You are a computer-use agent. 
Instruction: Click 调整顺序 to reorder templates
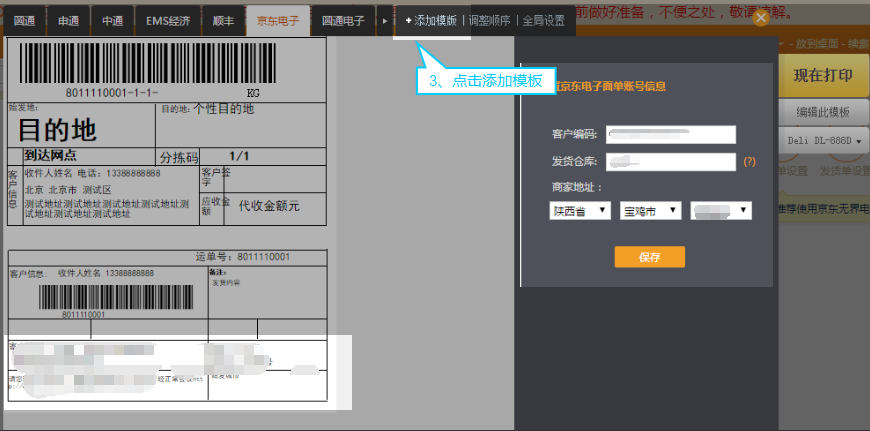point(494,21)
